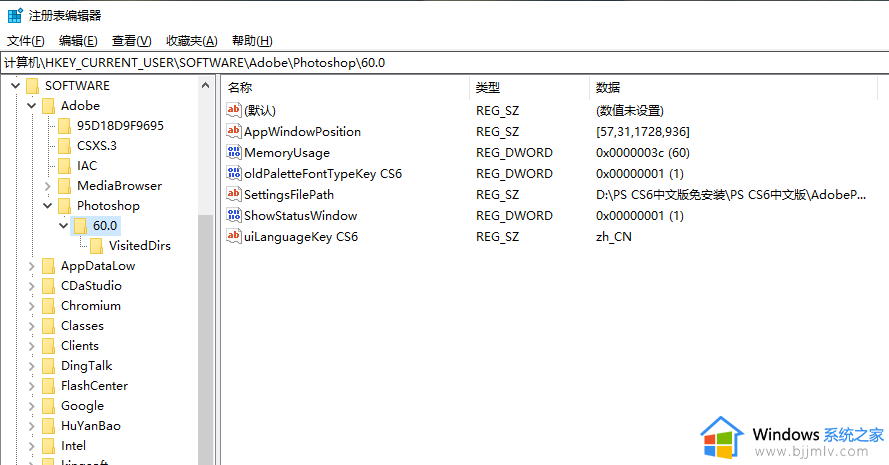
Task: Open the 文件(F) menu
Action: click(26, 41)
